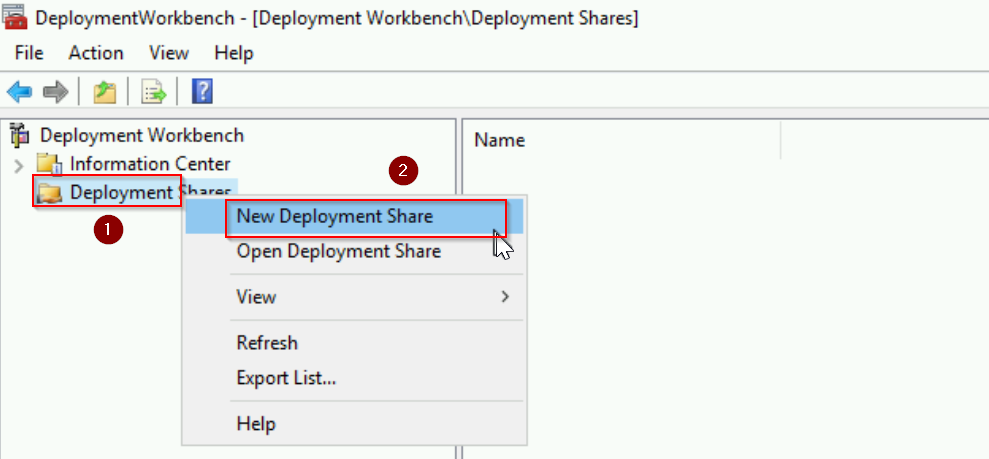Select Help in the context menu
Viewport: 989px width, 459px height.
[x=354, y=422]
